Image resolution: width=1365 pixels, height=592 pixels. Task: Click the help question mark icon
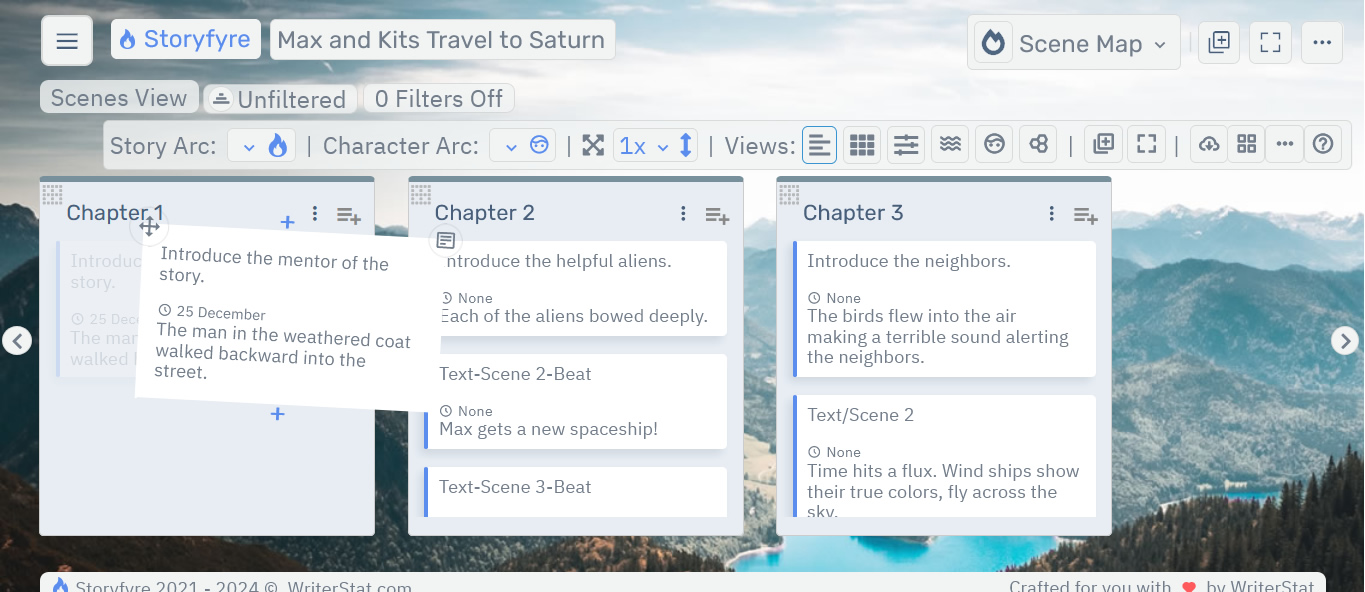pos(1323,144)
